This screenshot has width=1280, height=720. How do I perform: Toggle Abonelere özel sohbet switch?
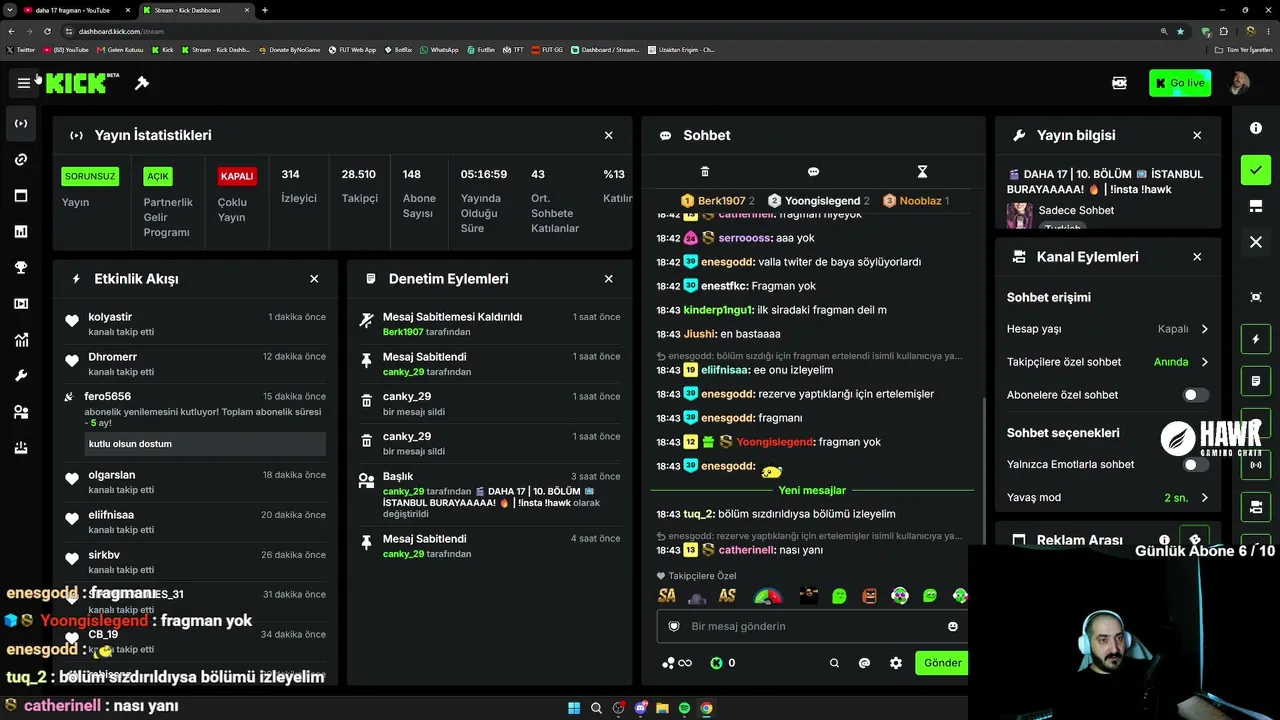tap(1195, 395)
